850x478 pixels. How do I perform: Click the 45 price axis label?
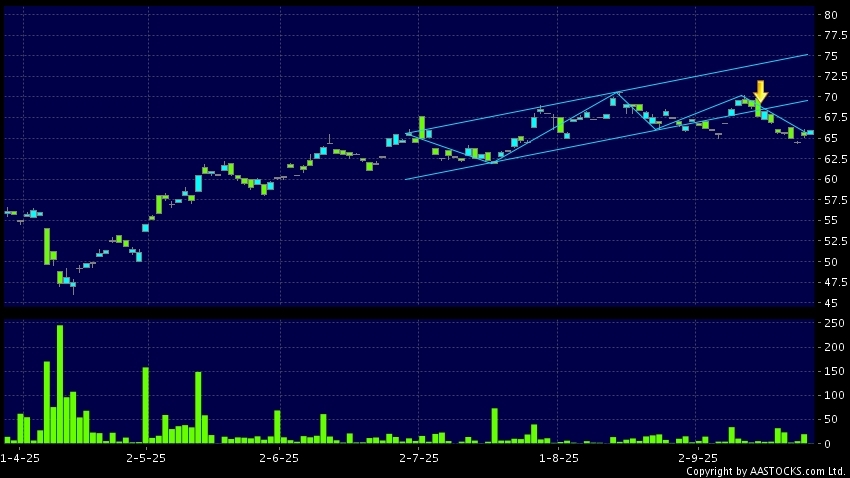(831, 303)
